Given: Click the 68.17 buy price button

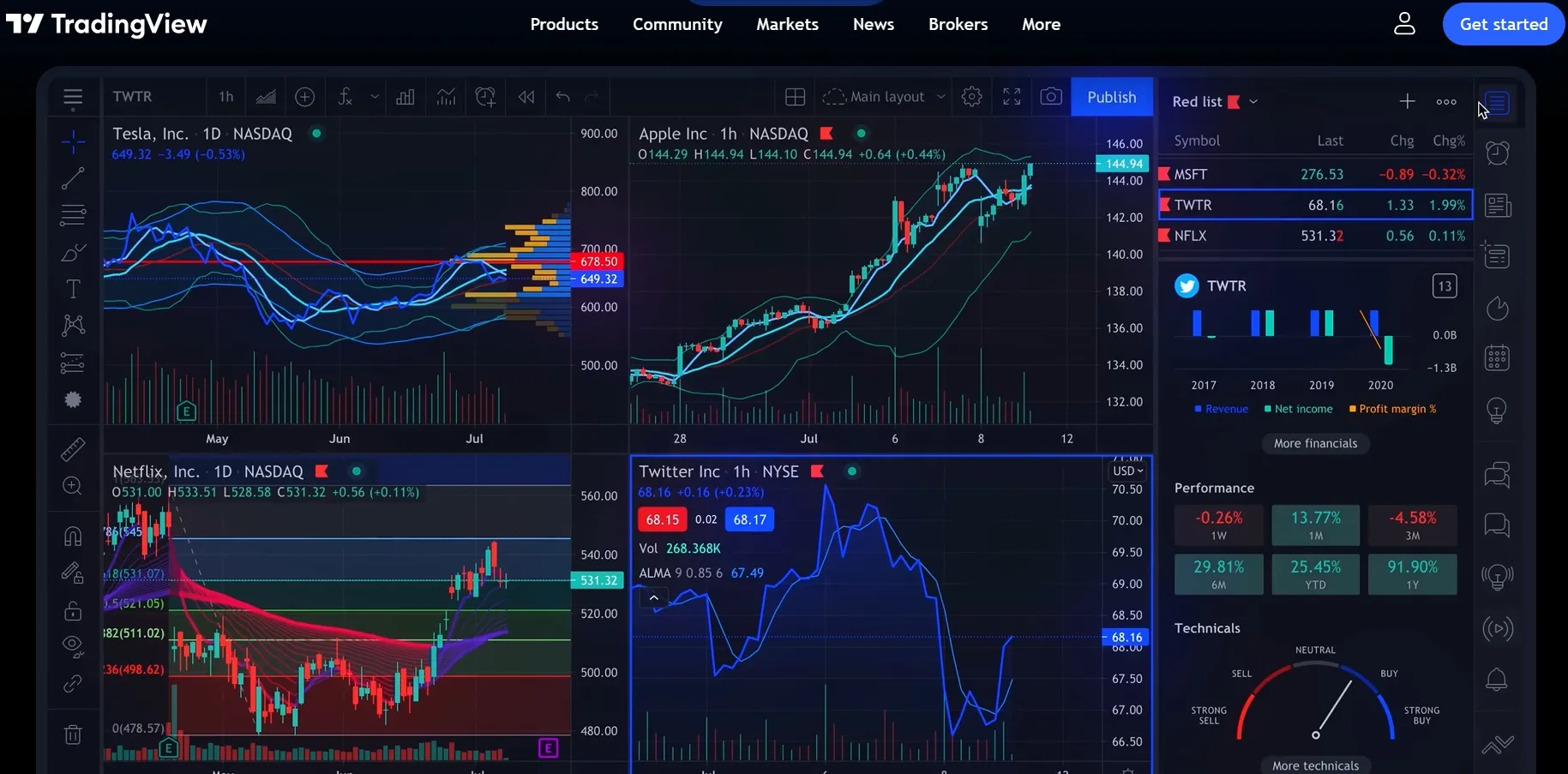Looking at the screenshot, I should pyautogui.click(x=749, y=519).
